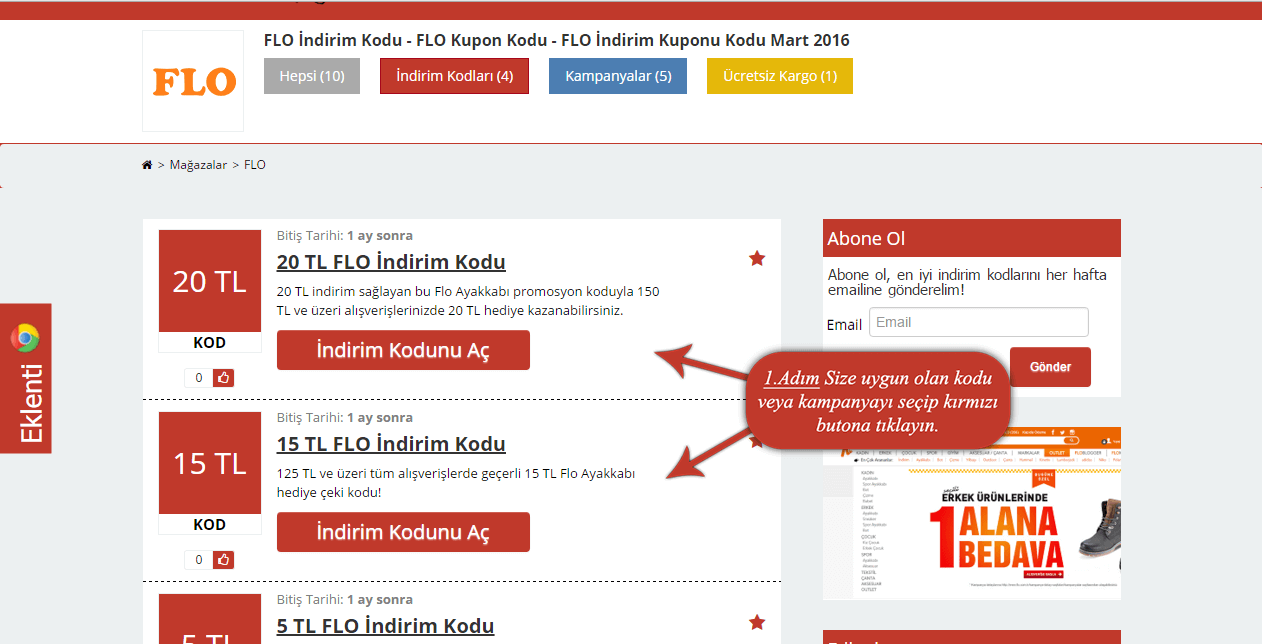1262x644 pixels.
Task: Favorite the 5 TL coupon with star
Action: (x=757, y=622)
